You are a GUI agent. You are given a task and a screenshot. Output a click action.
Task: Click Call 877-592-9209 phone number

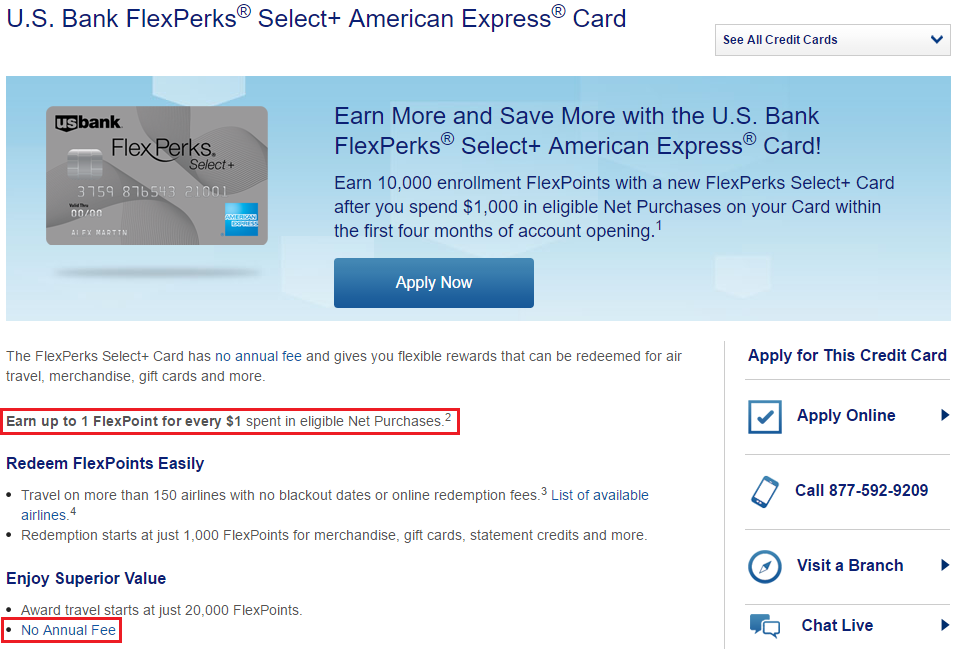click(861, 490)
